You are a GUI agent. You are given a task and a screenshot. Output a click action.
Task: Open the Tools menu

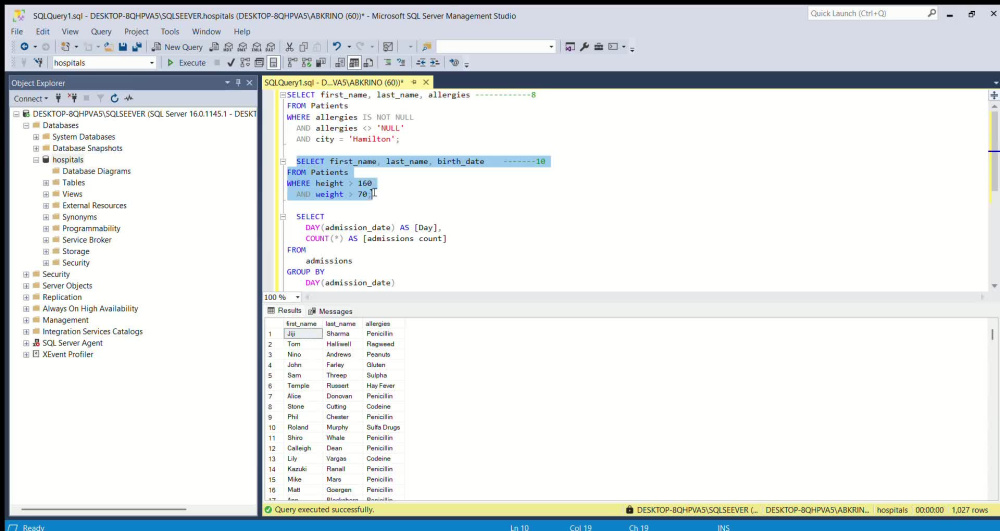click(170, 31)
